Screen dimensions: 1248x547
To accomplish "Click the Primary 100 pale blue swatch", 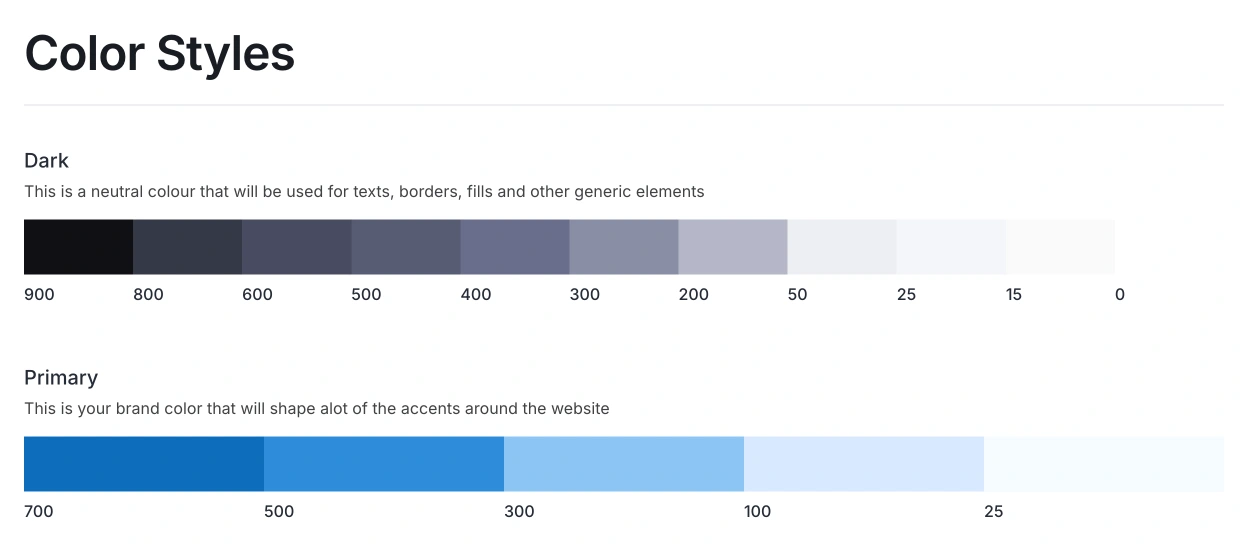I will 863,464.
